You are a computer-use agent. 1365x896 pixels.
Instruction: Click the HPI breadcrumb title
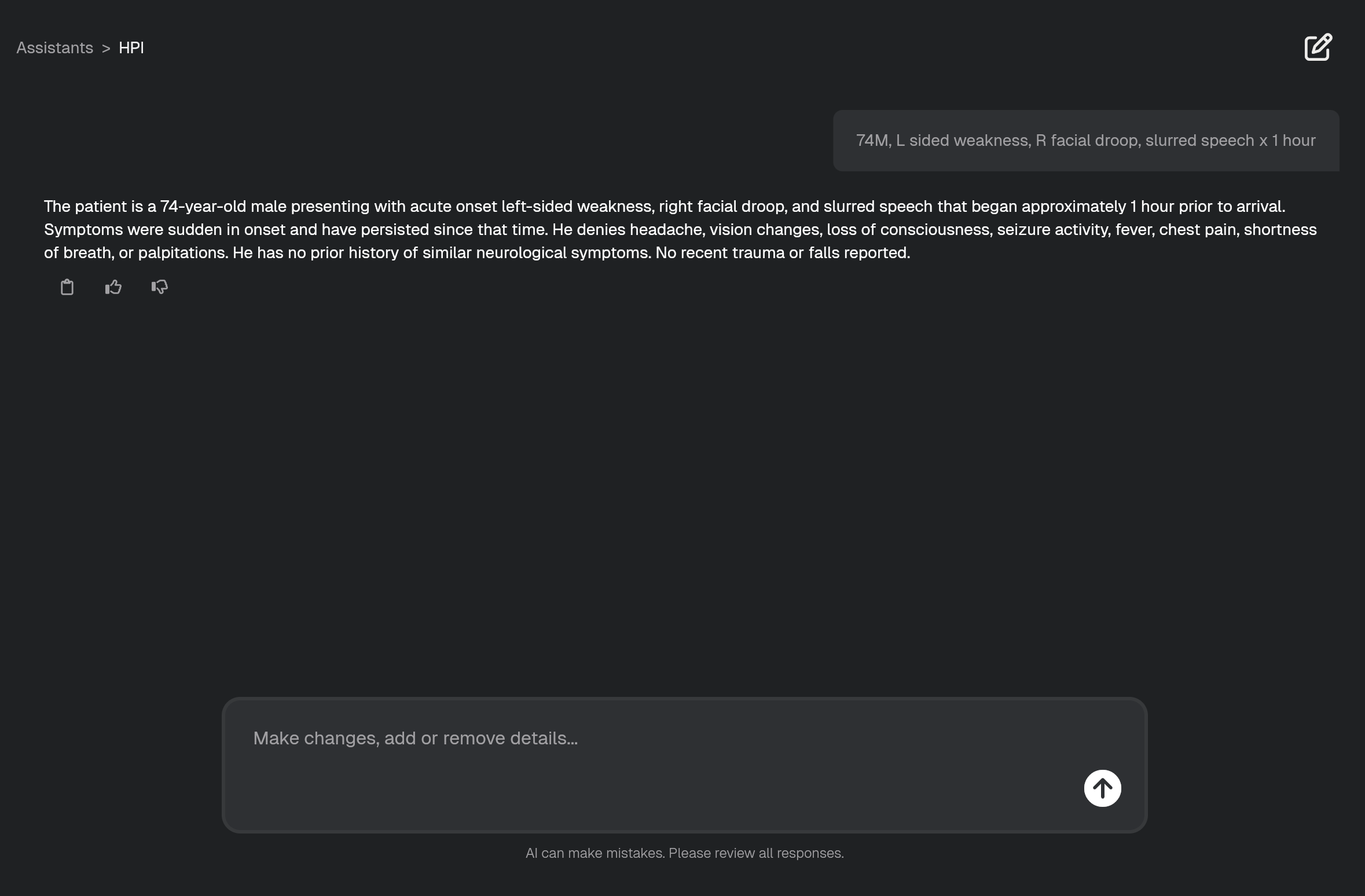tap(131, 48)
